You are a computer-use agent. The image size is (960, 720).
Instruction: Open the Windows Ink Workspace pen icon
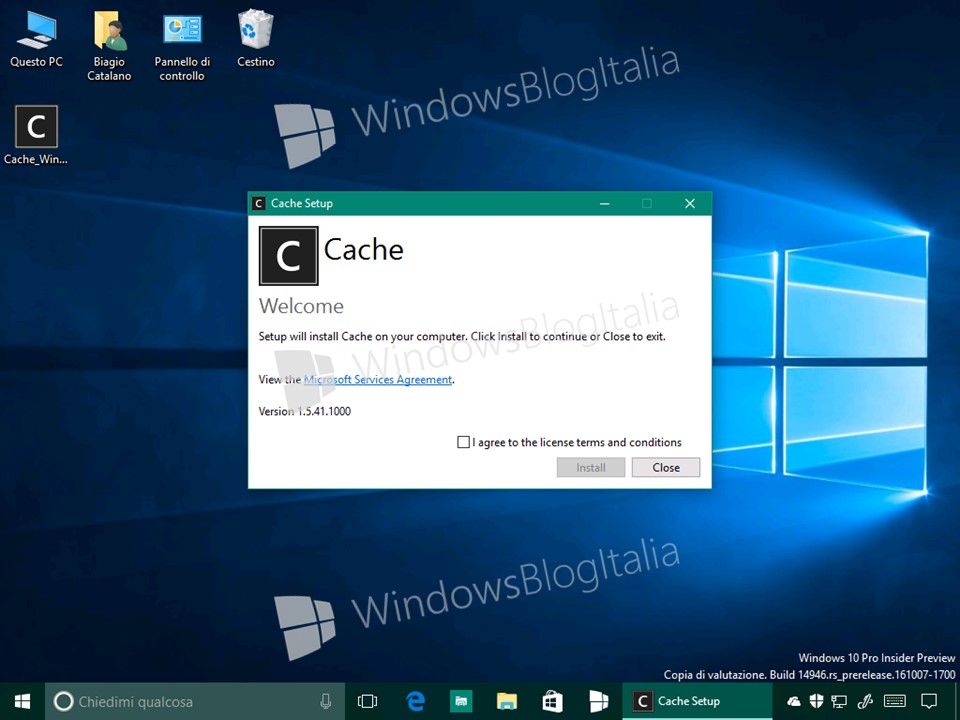click(x=864, y=702)
